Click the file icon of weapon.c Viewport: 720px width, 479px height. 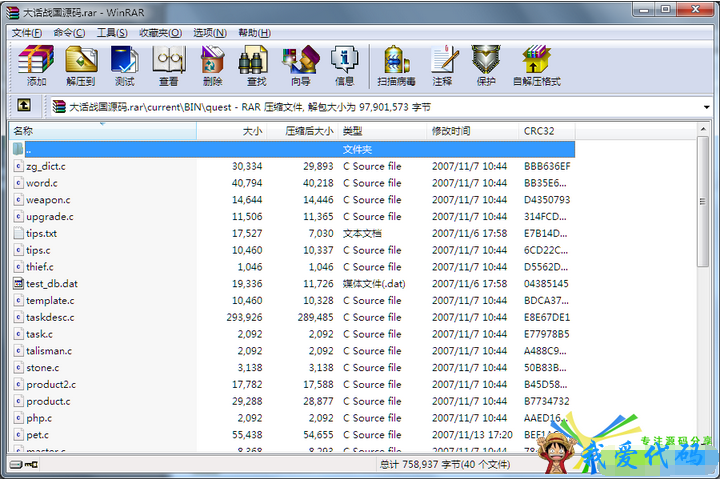click(x=18, y=199)
